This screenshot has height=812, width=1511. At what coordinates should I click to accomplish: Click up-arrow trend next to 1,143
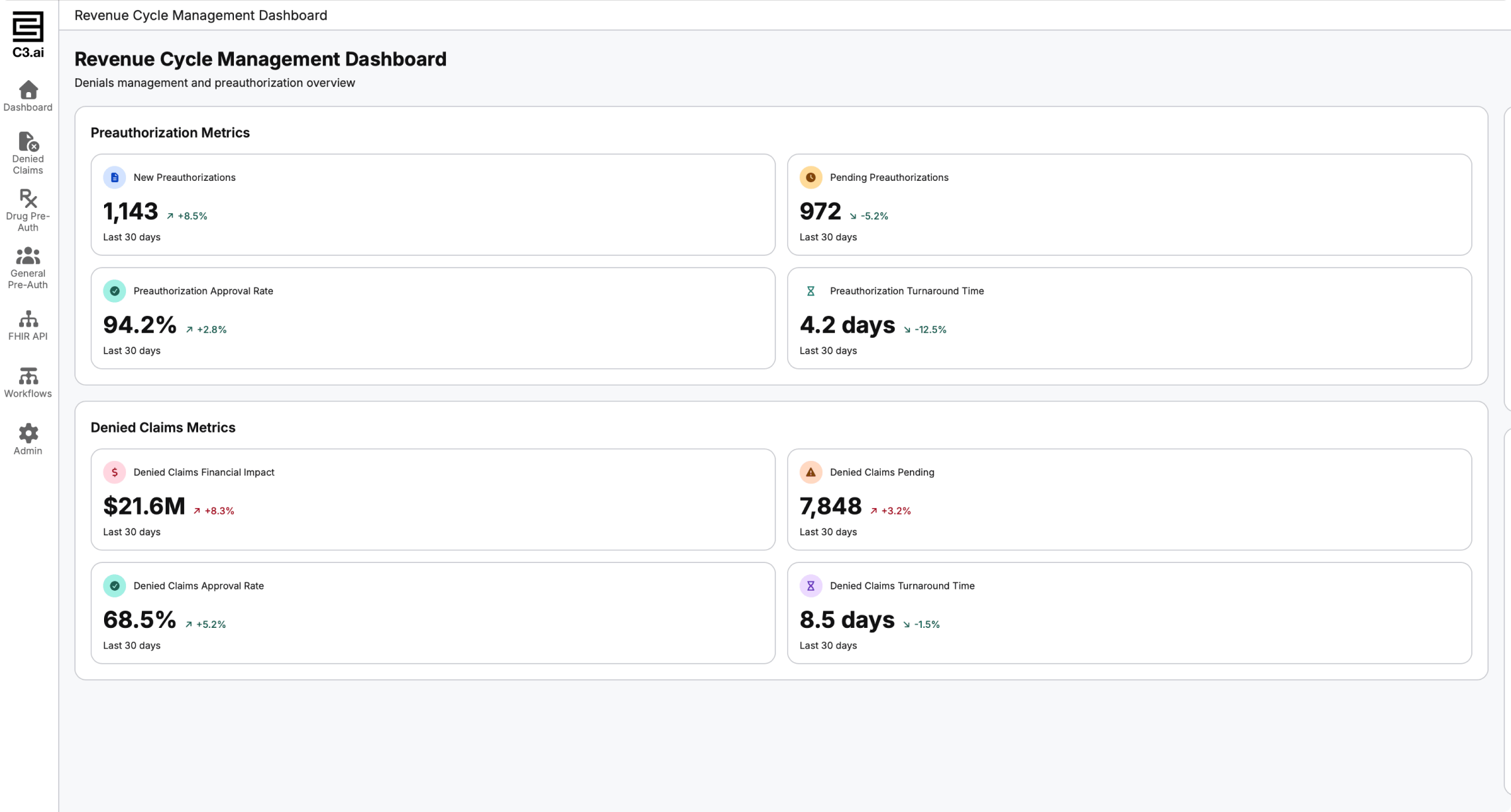tap(170, 216)
